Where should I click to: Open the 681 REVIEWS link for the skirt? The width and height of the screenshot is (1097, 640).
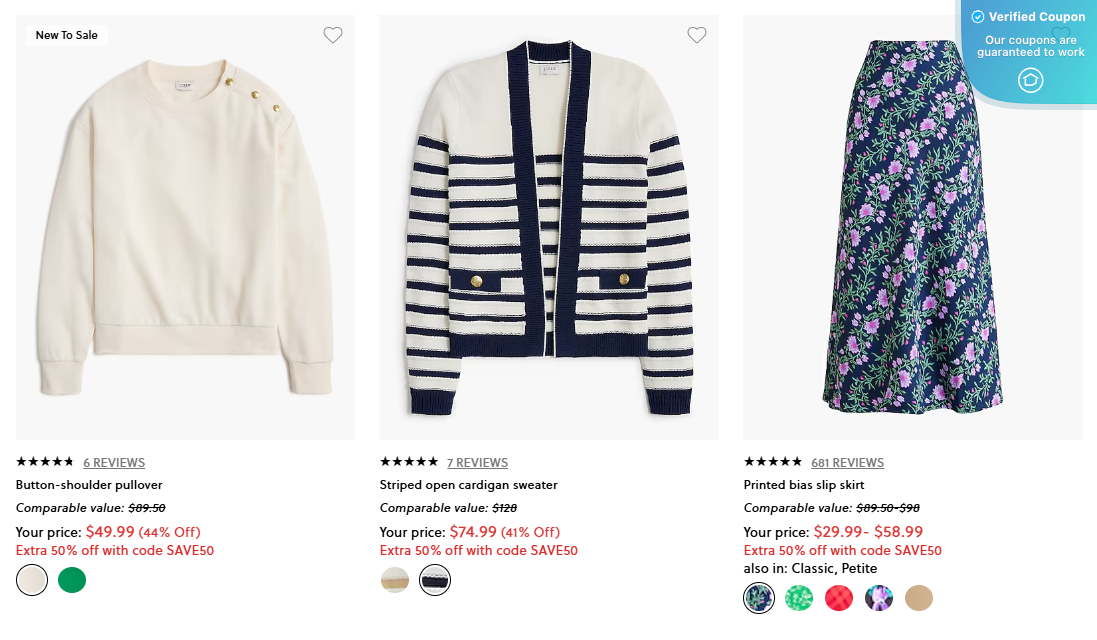click(847, 462)
